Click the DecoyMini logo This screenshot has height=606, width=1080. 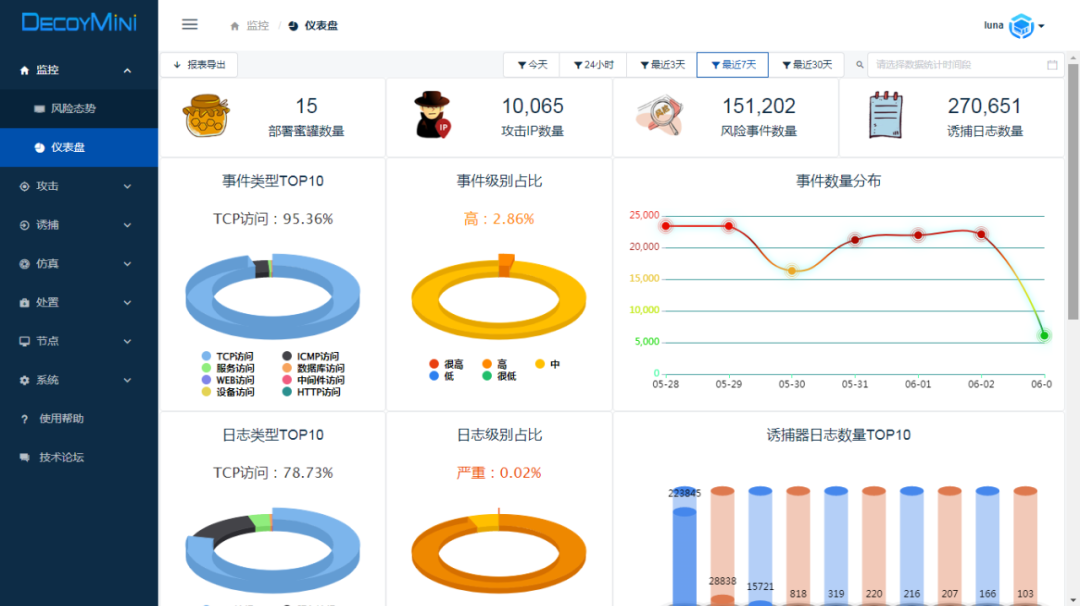click(79, 23)
